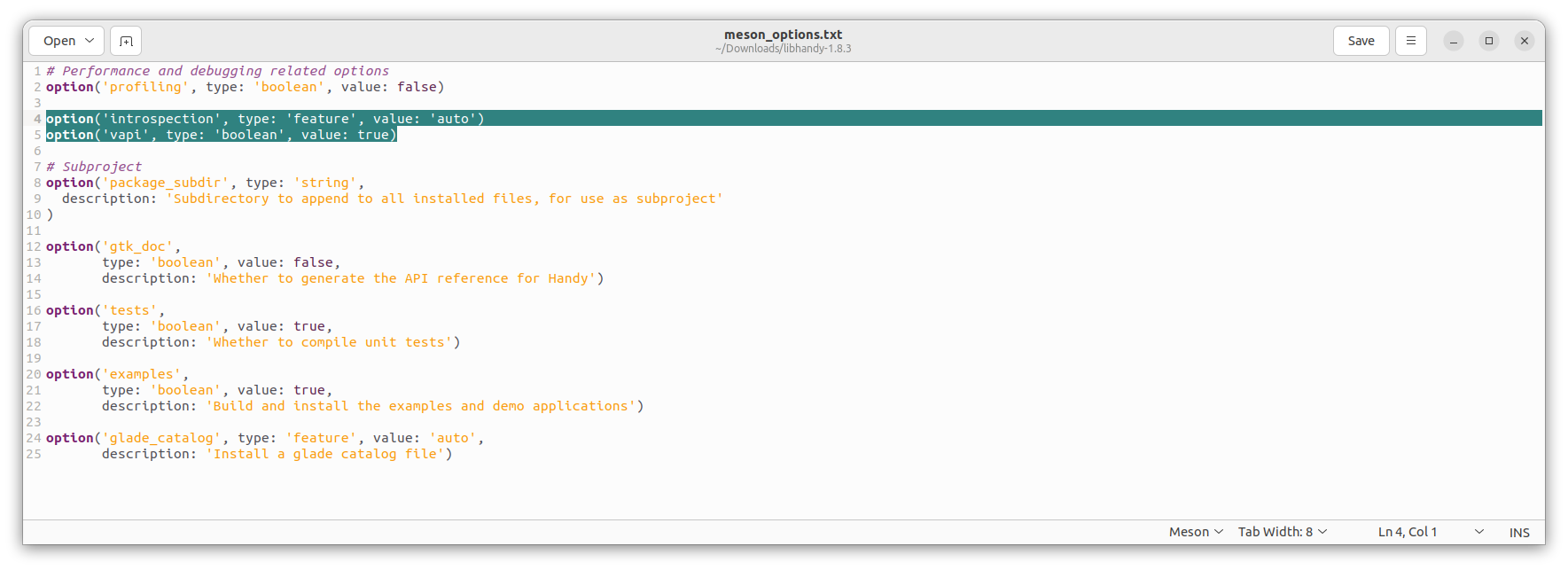The image size is (1568, 570).
Task: Open the Meson language selector
Action: (1196, 532)
